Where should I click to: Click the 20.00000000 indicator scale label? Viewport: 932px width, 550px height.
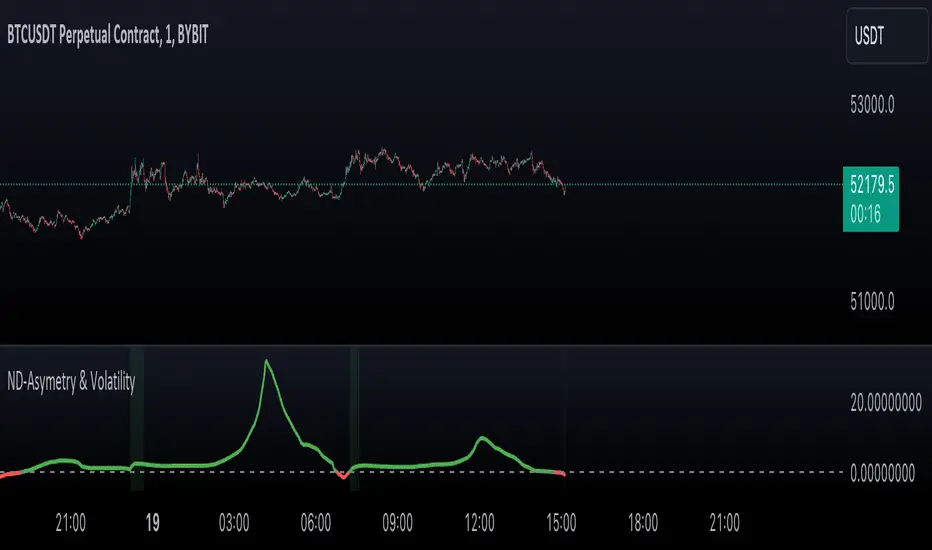pos(886,403)
